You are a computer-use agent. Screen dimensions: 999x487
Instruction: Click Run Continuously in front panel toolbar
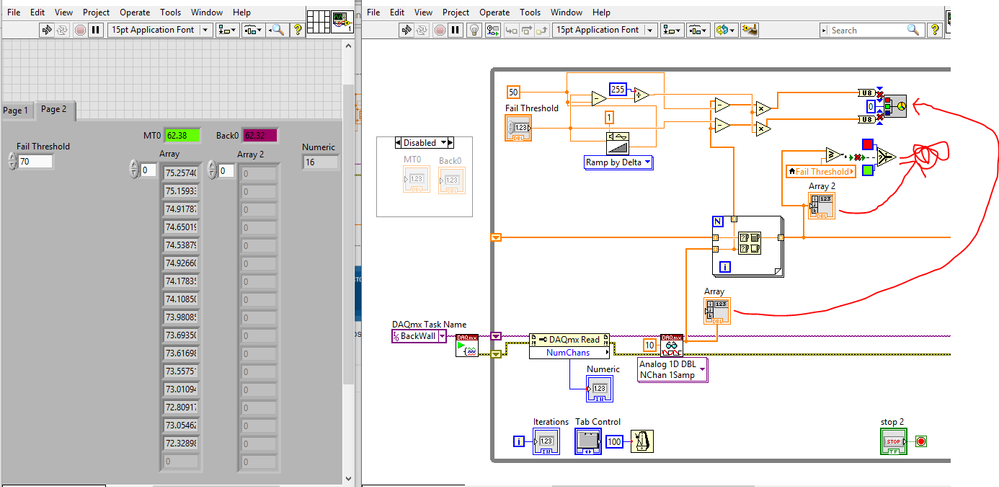(x=62, y=30)
